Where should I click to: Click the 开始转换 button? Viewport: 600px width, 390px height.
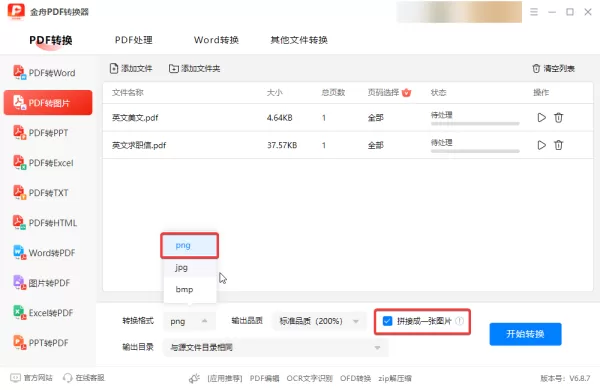[x=525, y=334]
